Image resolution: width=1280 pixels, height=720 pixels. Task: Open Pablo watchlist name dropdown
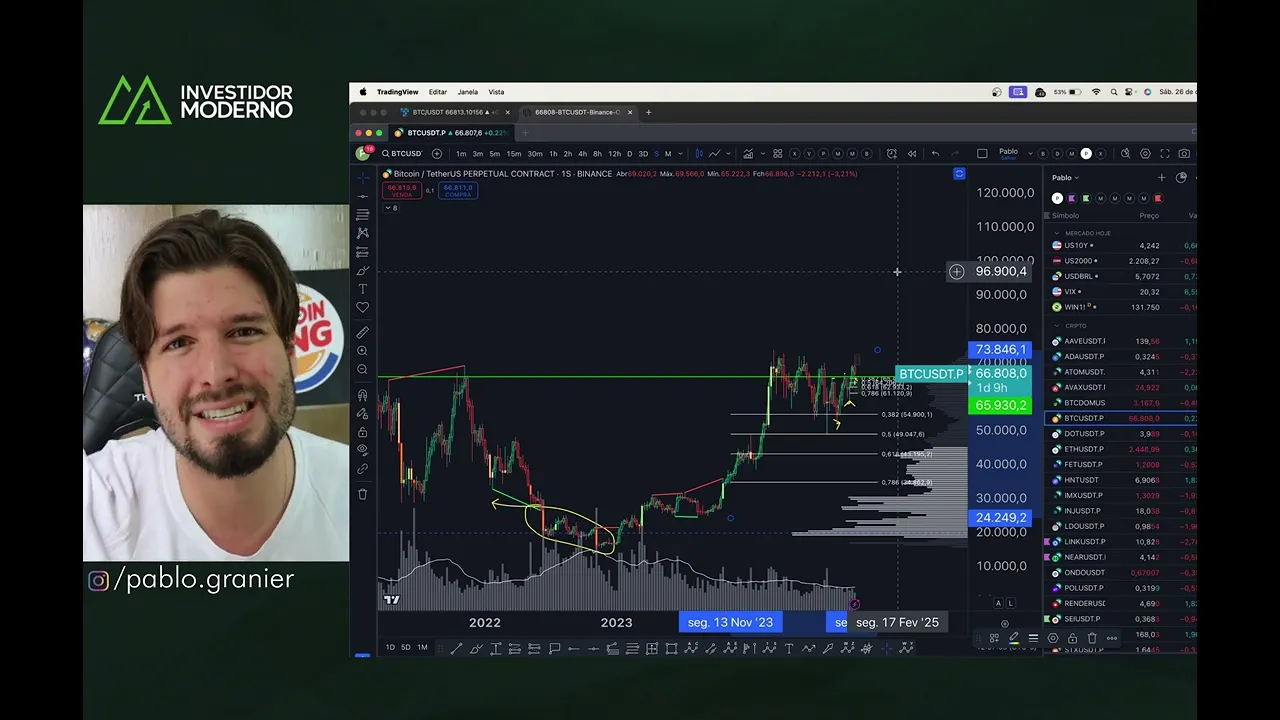tap(1066, 178)
